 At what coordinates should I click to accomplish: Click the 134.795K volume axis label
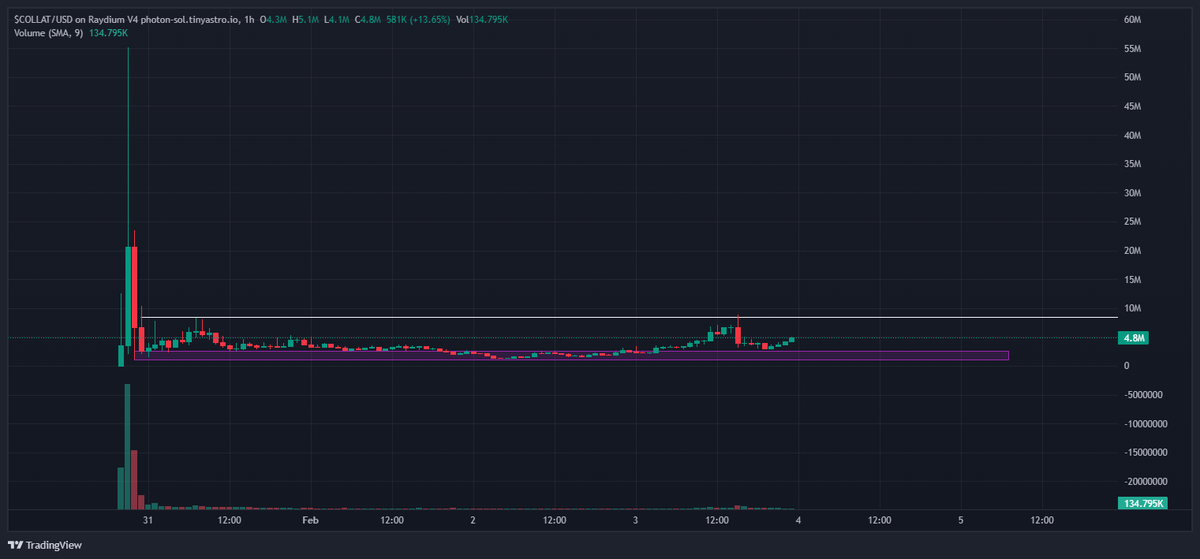point(1142,503)
